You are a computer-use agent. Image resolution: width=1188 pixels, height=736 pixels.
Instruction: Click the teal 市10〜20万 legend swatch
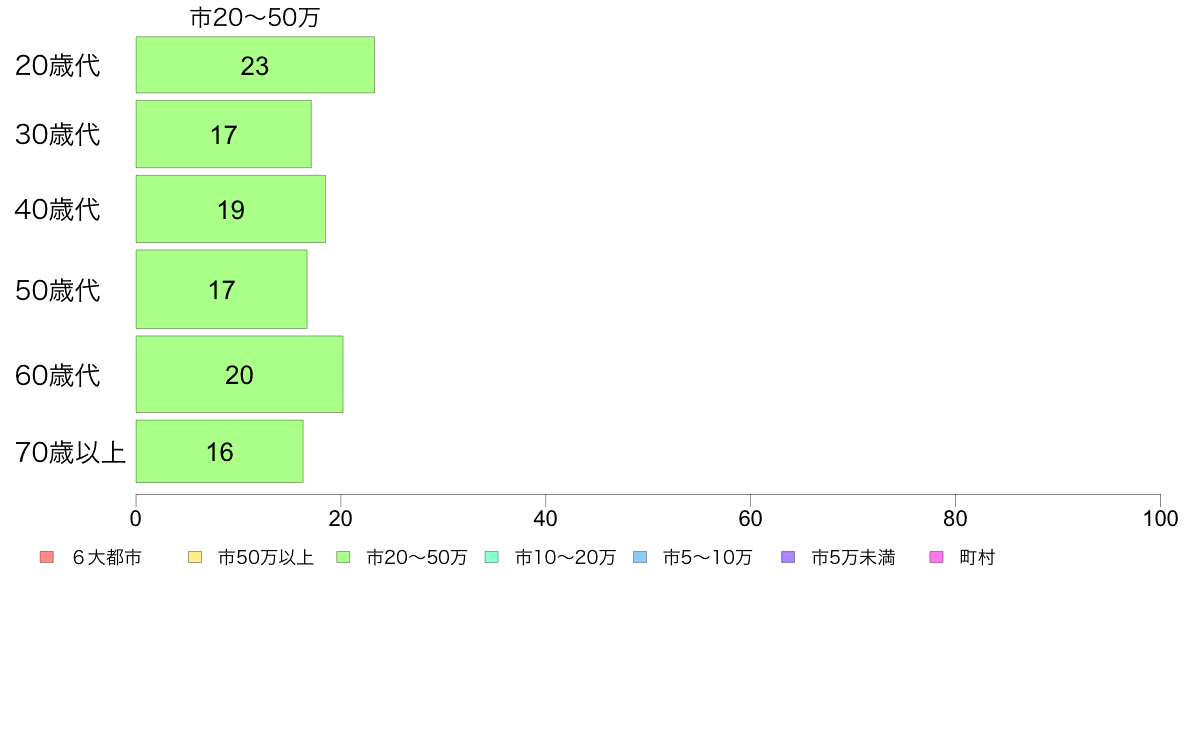(x=492, y=557)
